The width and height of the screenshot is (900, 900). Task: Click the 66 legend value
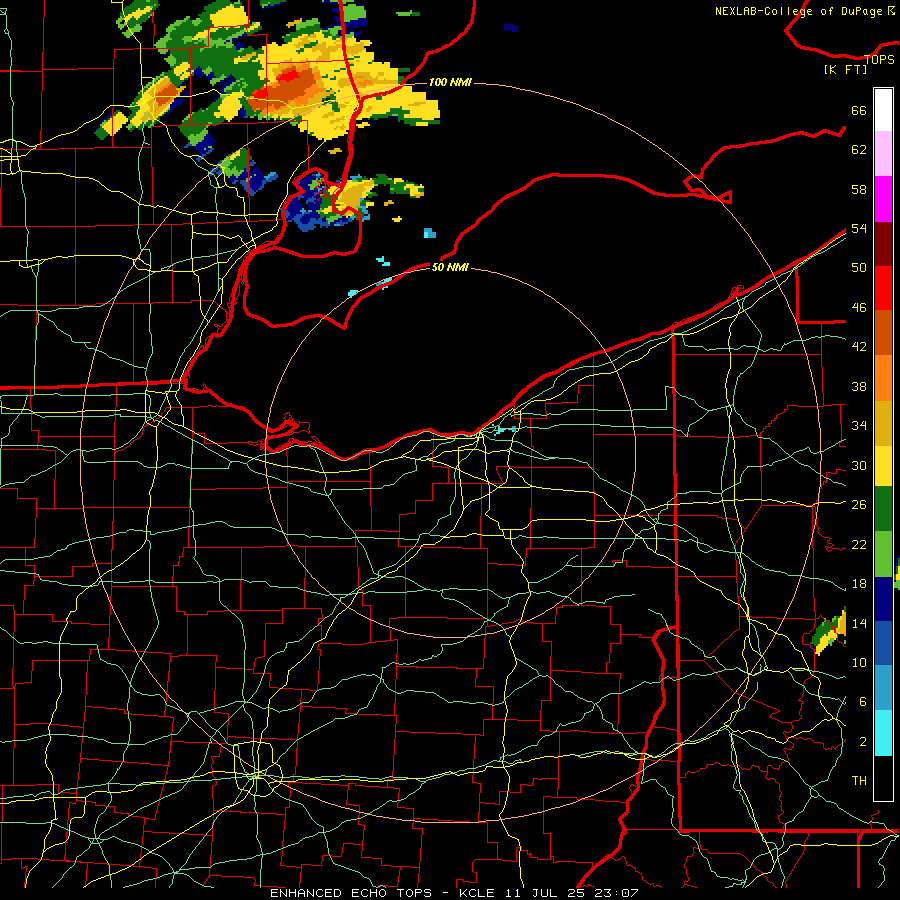tap(859, 111)
